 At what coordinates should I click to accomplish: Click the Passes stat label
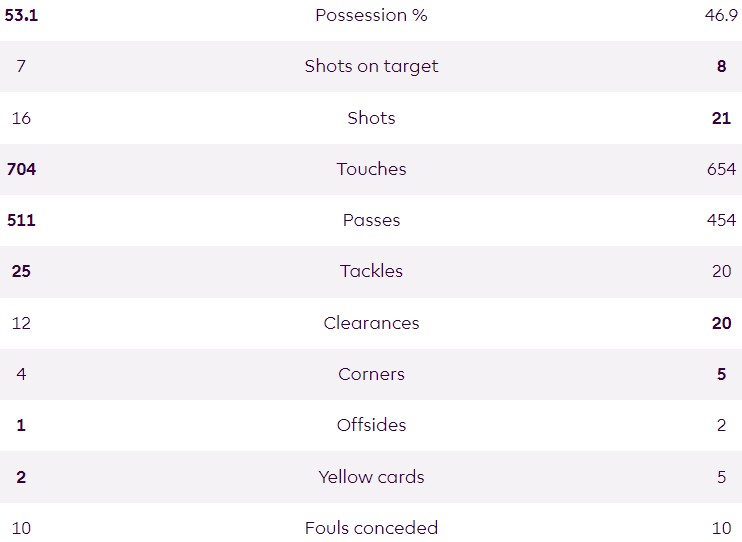pos(371,220)
